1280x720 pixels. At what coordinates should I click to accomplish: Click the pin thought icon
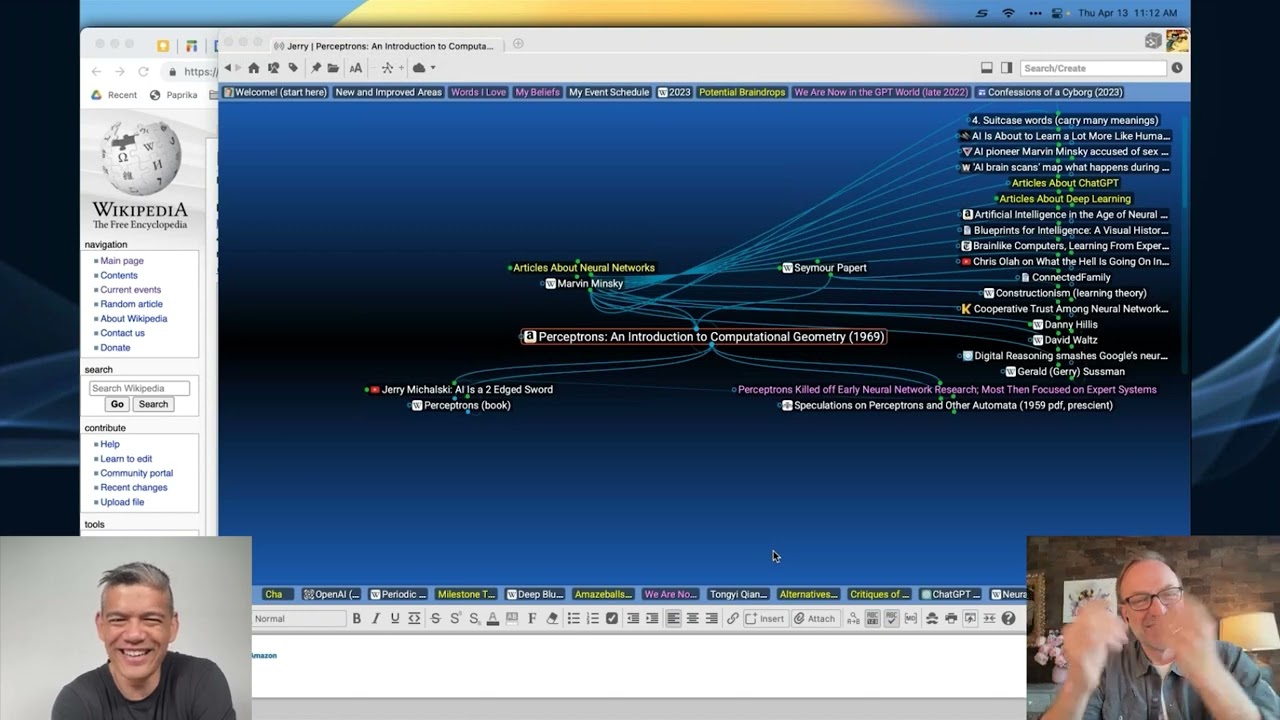[x=316, y=68]
